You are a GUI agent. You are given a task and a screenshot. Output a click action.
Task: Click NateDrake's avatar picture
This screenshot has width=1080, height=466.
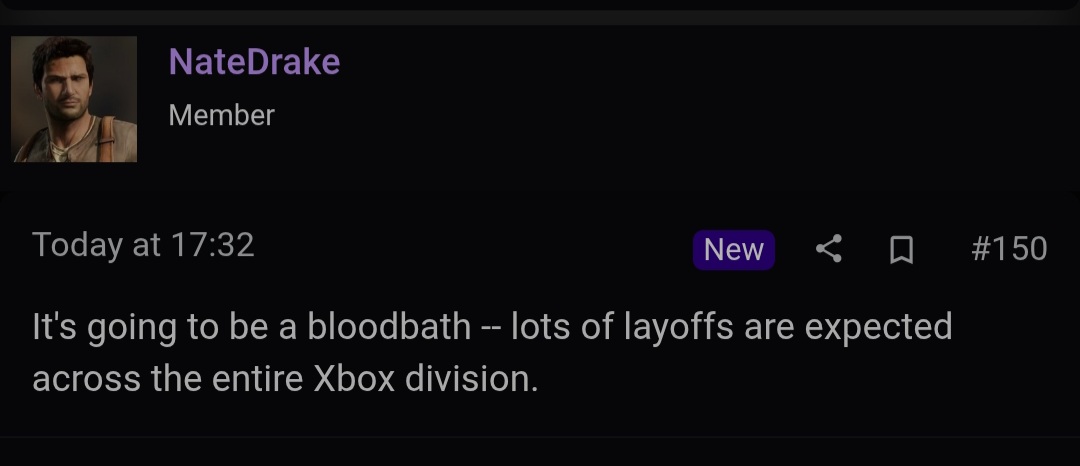click(74, 99)
